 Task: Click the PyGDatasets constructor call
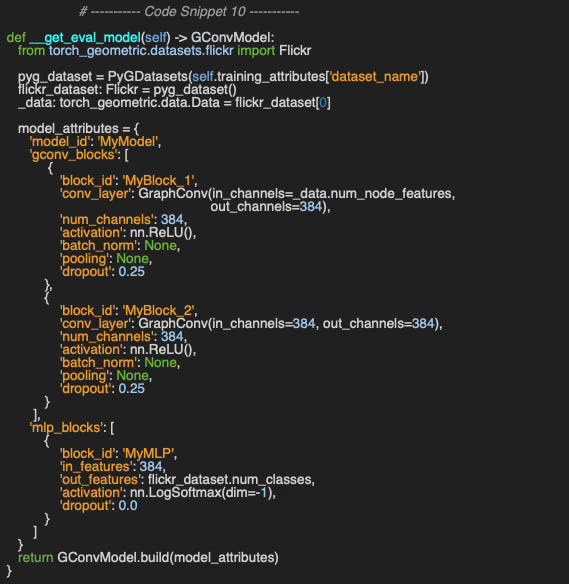pos(268,77)
